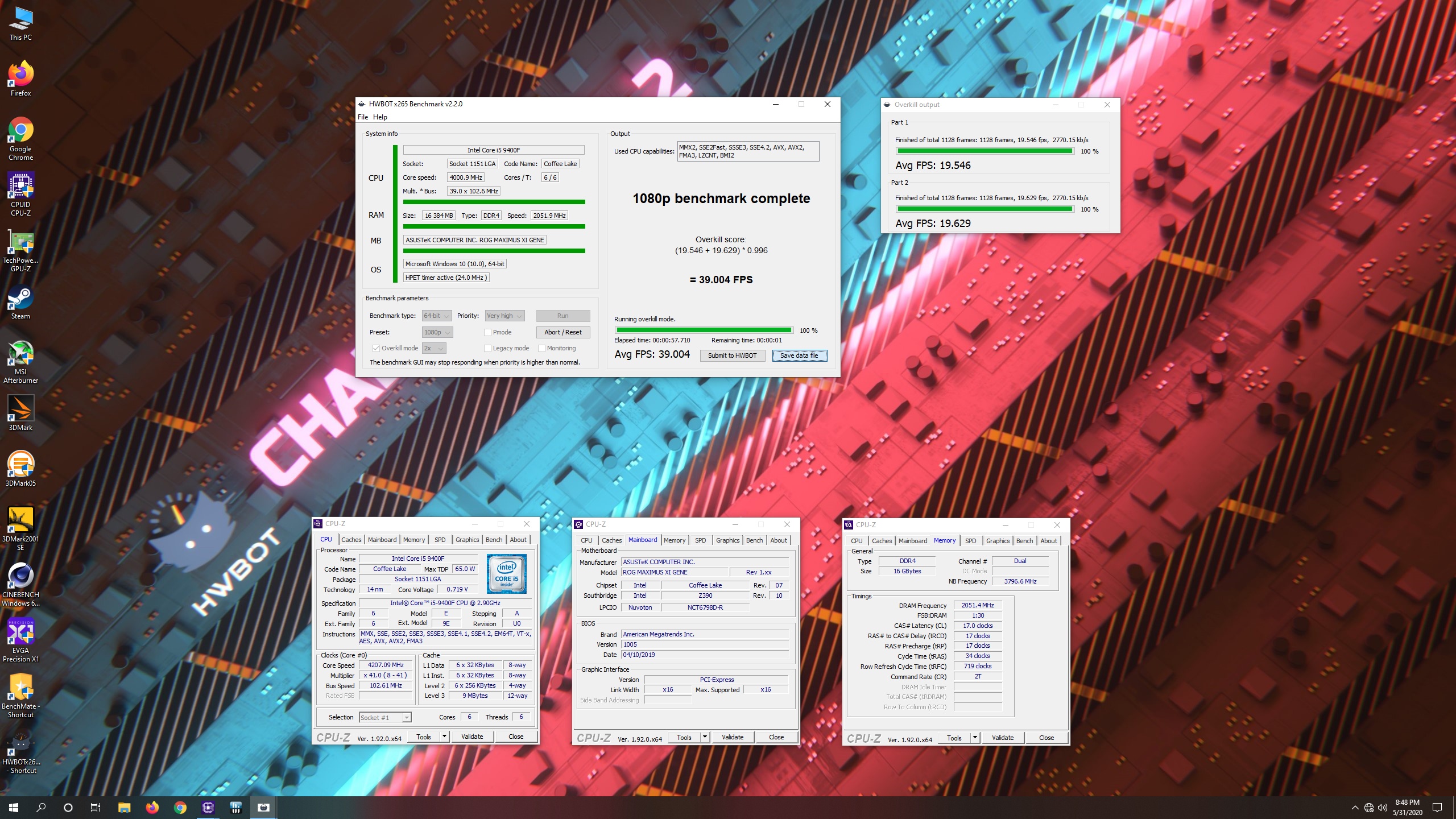The image size is (1456, 819).
Task: Click Cortana circle in taskbar
Action: (x=68, y=808)
